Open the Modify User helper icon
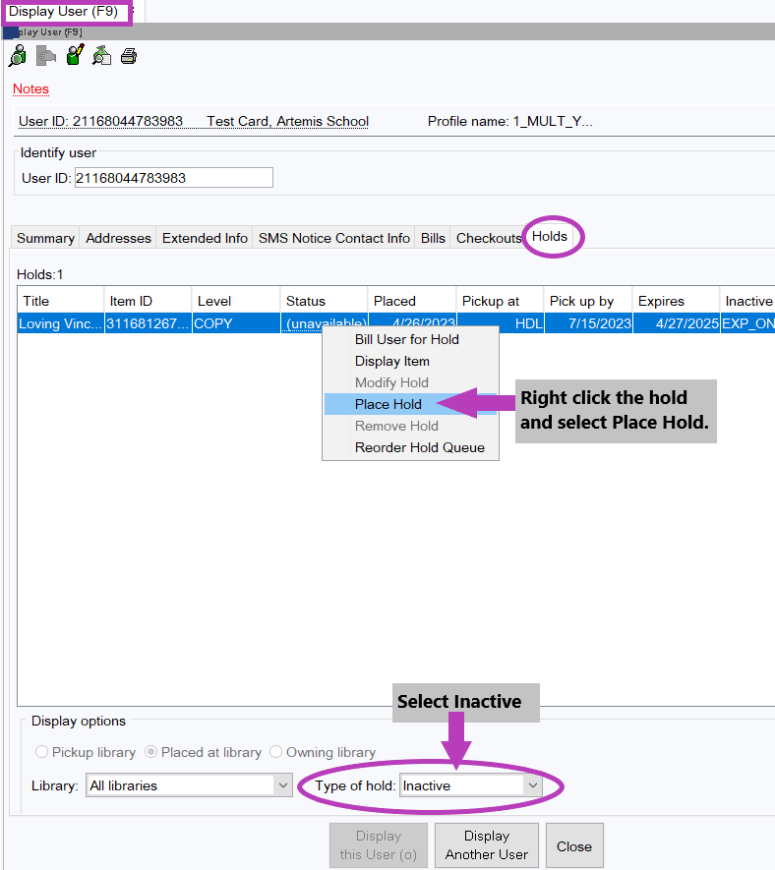Image resolution: width=775 pixels, height=870 pixels. point(74,57)
